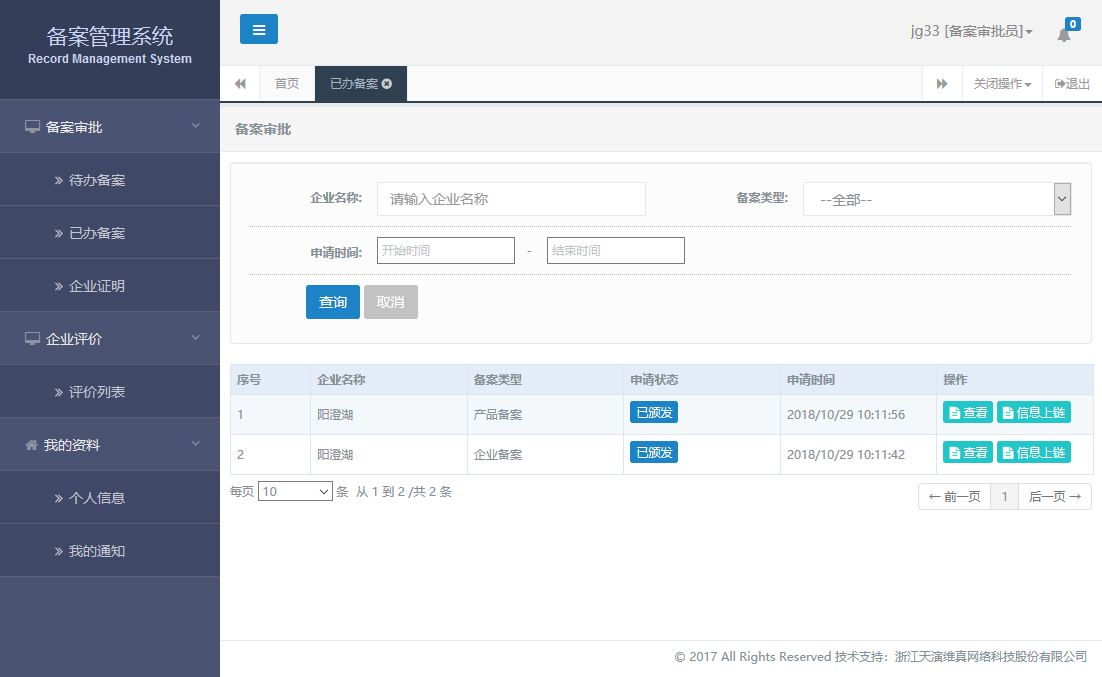Expand the jg33 user account menu

pyautogui.click(x=971, y=32)
